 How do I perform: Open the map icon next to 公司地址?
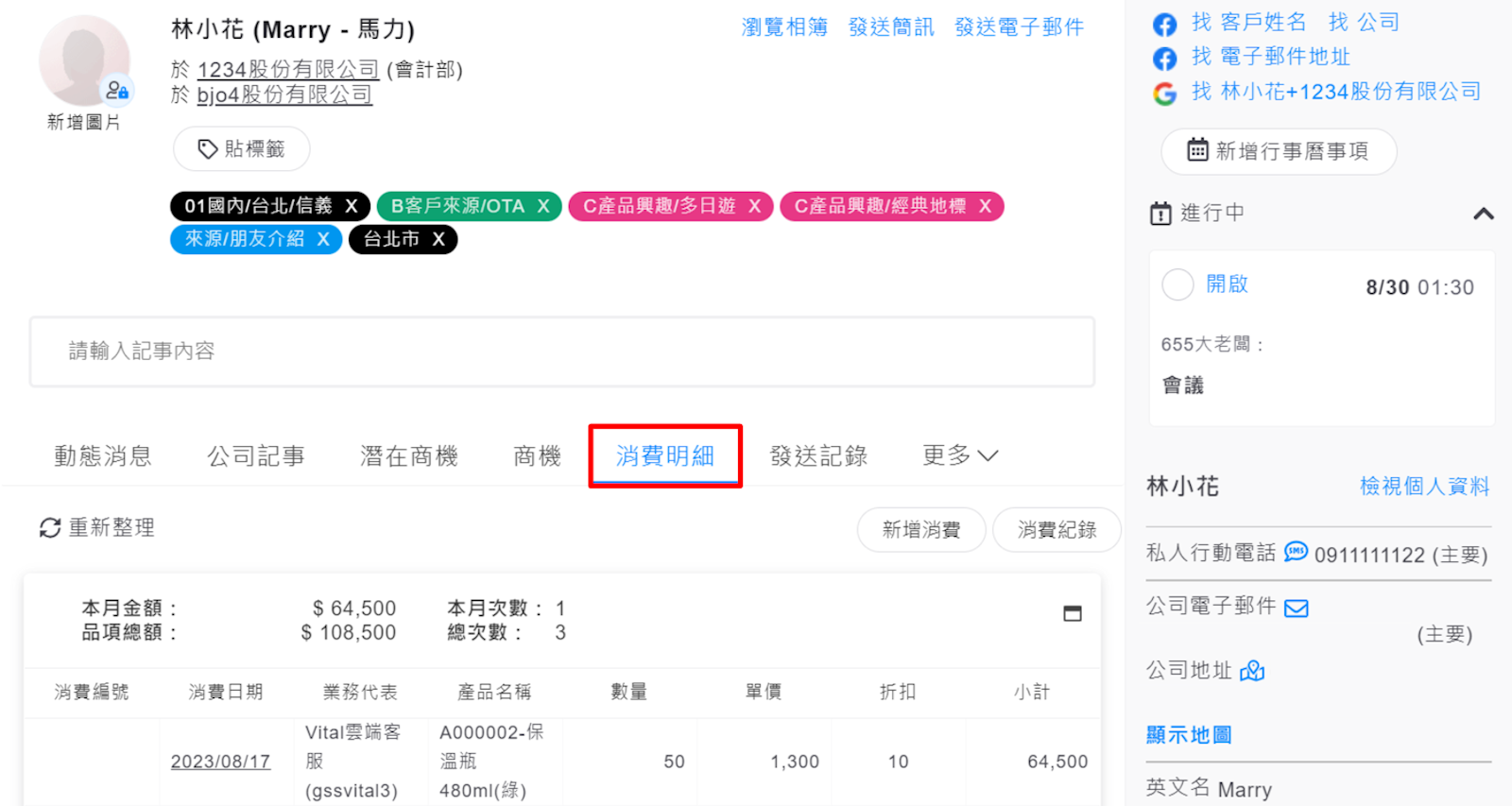coord(1252,671)
